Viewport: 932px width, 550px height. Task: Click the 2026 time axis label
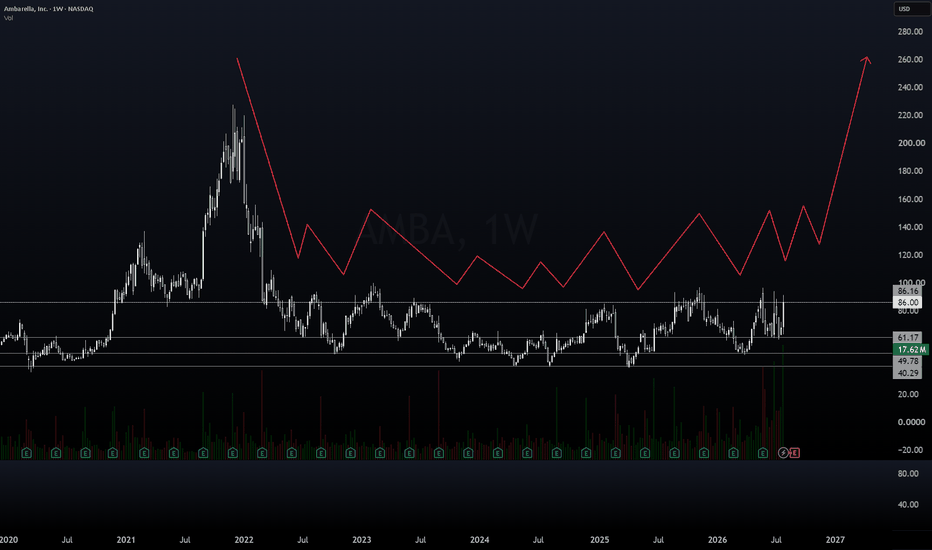[717, 540]
